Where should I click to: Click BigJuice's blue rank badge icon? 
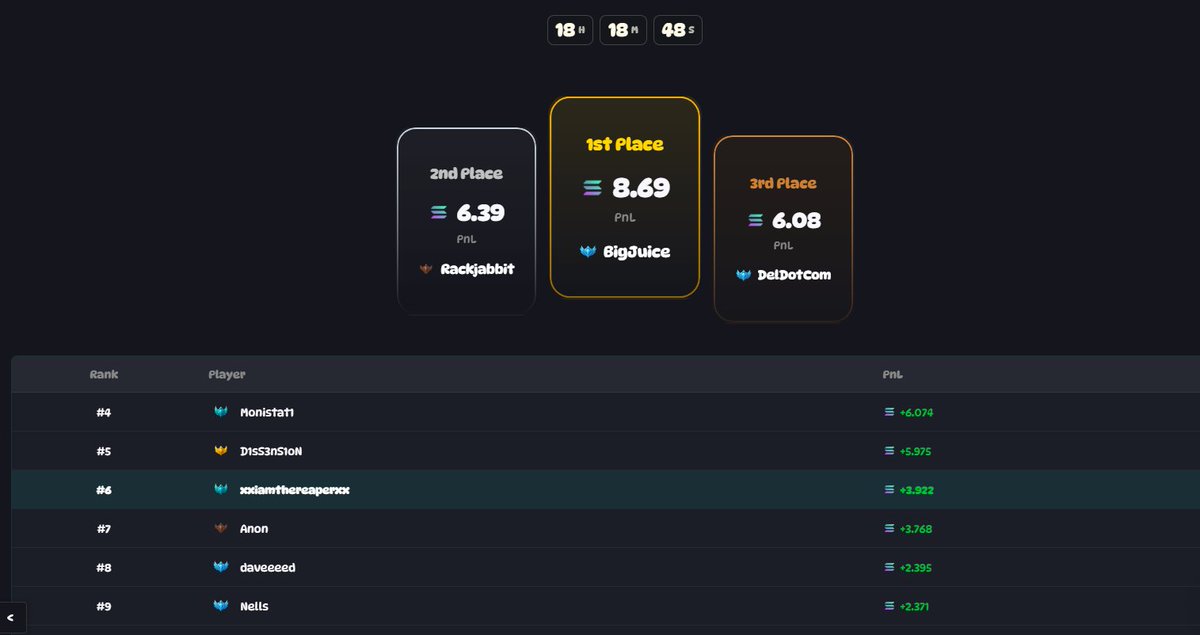[x=588, y=252]
